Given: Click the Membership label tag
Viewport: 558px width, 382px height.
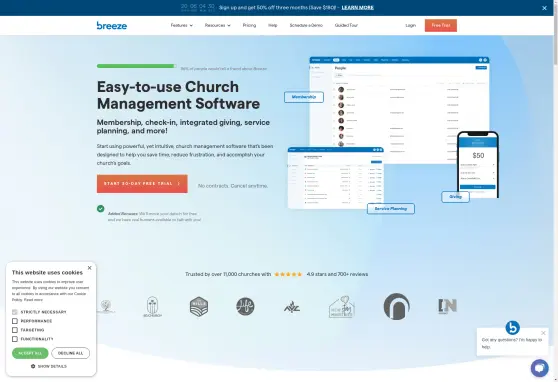Looking at the screenshot, I should click(304, 97).
